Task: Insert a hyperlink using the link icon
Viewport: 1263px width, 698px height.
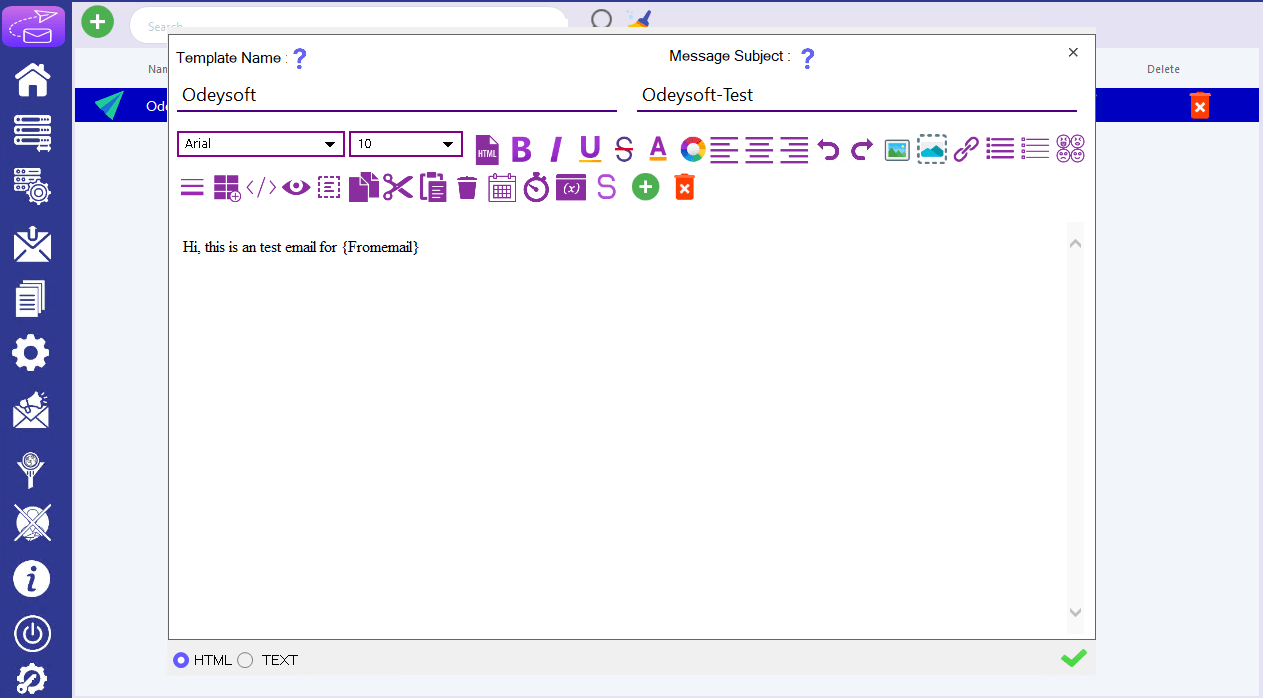Action: tap(965, 149)
